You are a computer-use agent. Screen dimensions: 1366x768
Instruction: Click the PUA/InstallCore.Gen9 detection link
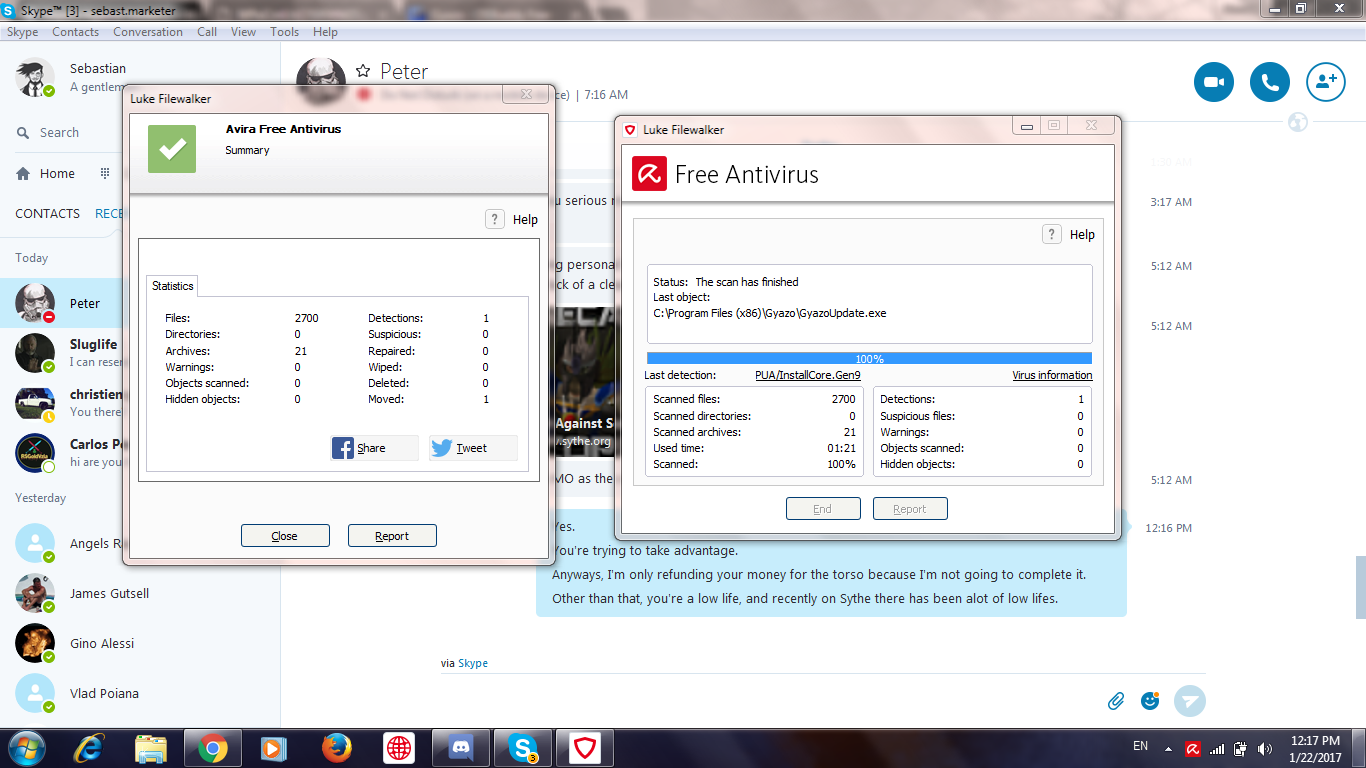(808, 376)
